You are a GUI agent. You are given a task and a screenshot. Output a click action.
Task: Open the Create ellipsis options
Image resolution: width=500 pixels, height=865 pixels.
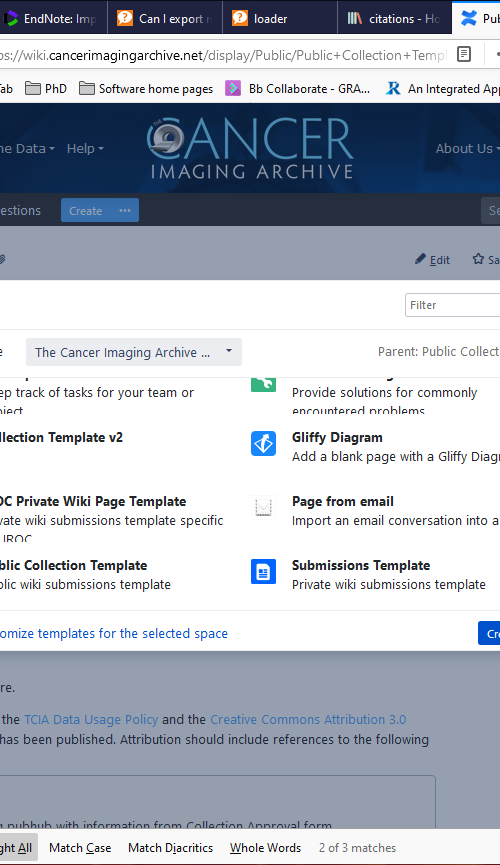click(125, 211)
